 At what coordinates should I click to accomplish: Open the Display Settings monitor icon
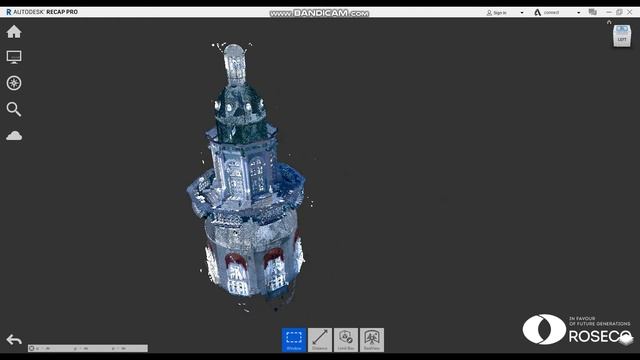pyautogui.click(x=14, y=57)
